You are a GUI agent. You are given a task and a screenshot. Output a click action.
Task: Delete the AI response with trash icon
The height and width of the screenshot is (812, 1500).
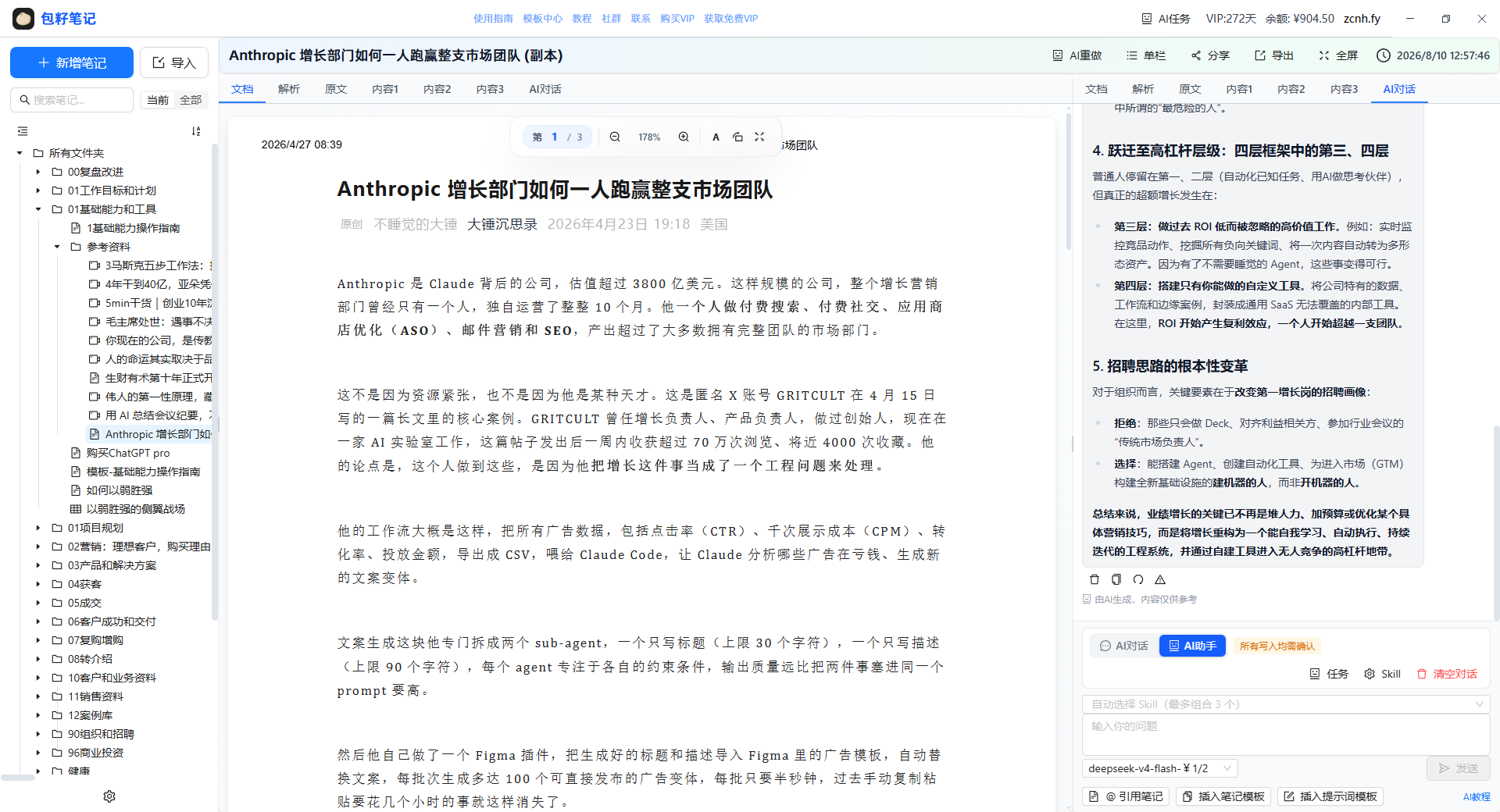1095,579
